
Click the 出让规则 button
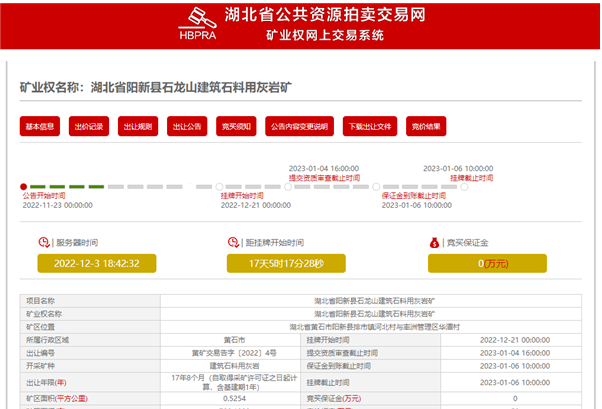coord(137,127)
